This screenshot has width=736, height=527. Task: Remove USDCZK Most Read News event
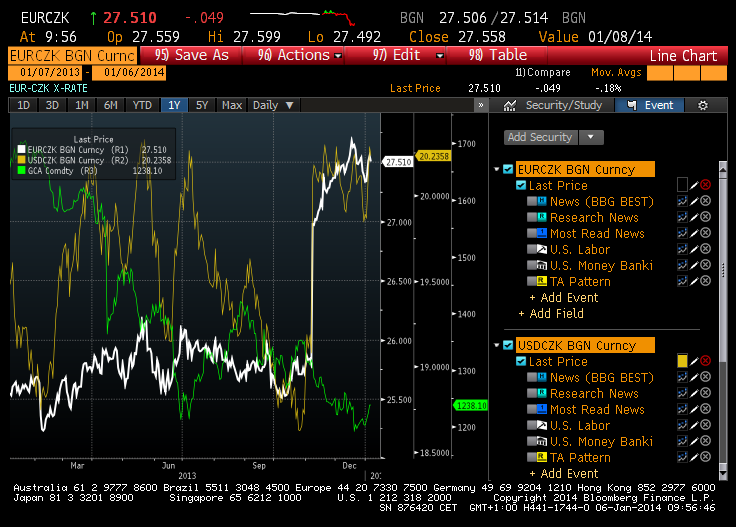[705, 409]
